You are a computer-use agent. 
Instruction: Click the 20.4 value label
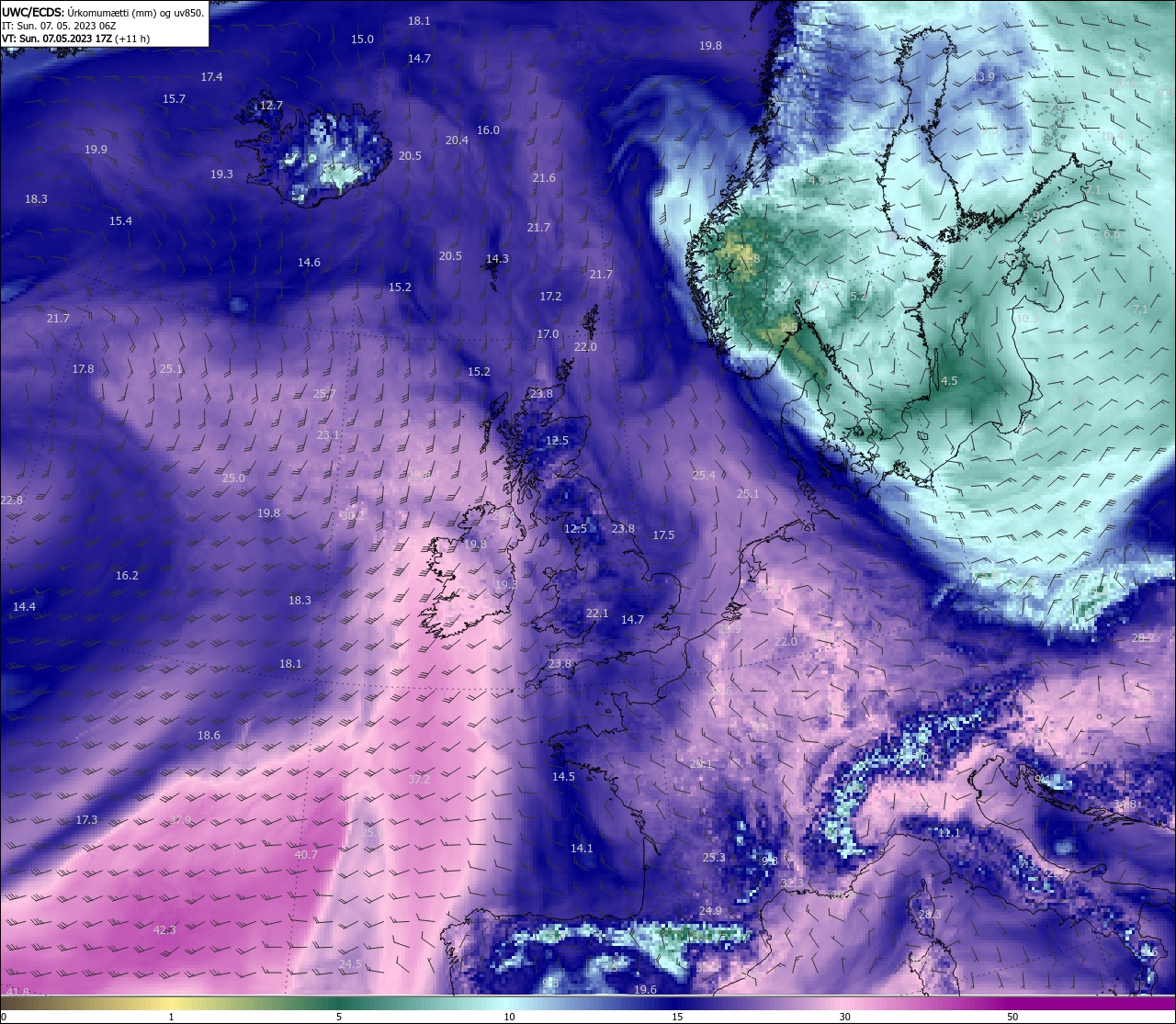coord(457,141)
